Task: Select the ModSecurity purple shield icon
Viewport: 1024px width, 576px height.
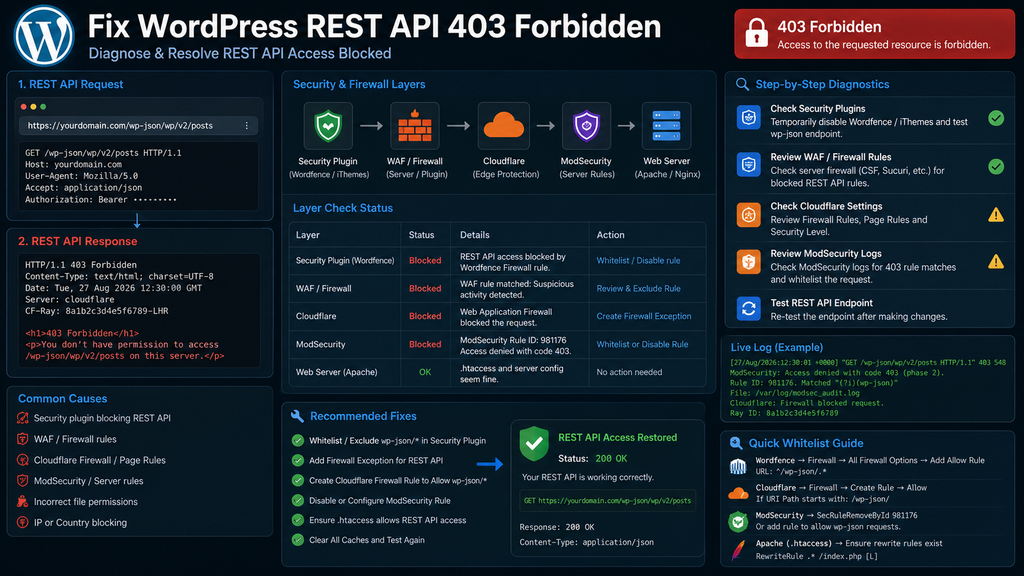Action: [x=586, y=126]
